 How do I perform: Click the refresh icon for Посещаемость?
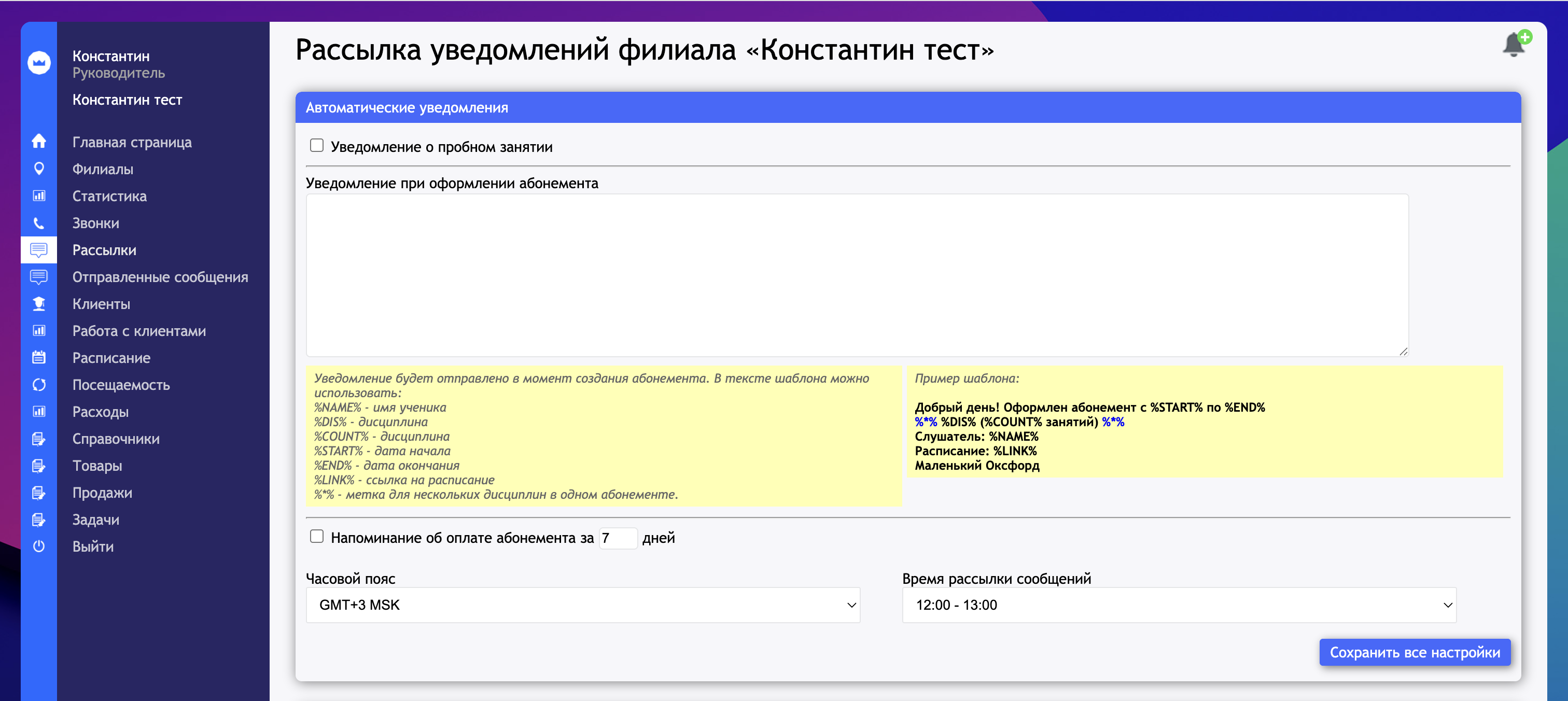(39, 385)
